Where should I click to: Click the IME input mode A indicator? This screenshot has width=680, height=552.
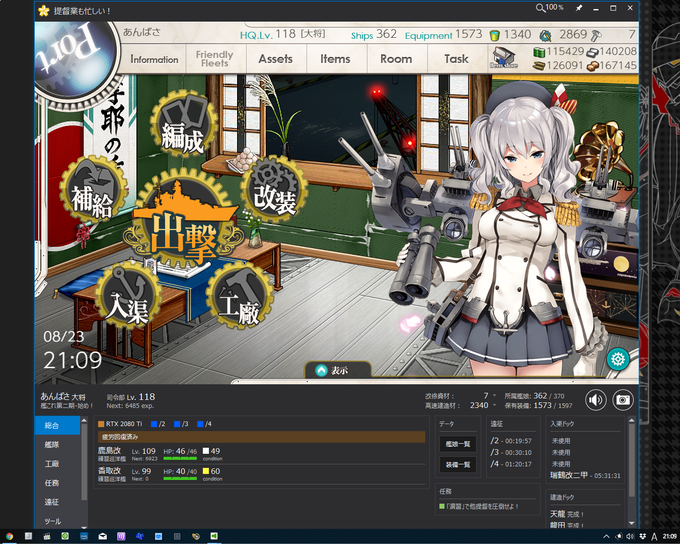[654, 537]
